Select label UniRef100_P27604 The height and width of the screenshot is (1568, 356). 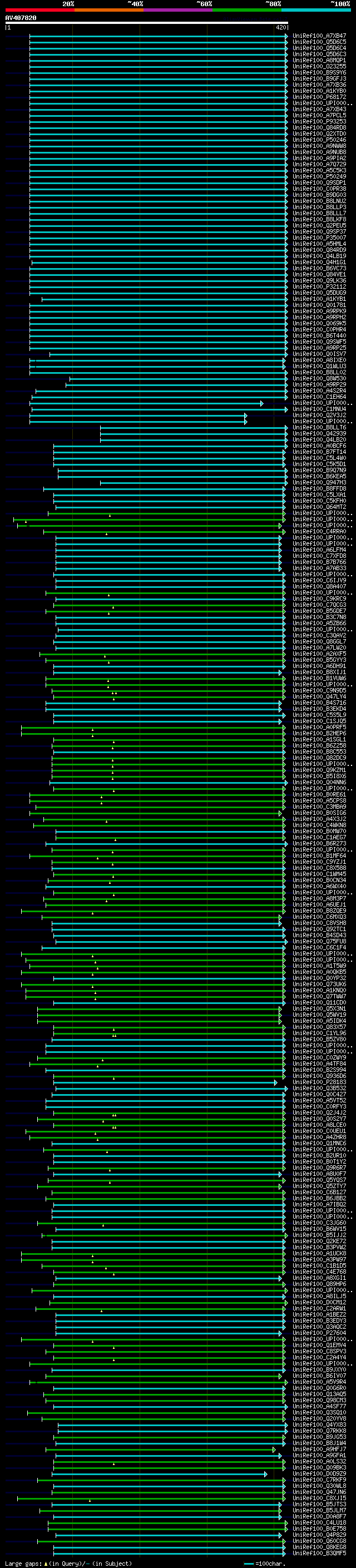pos(319,1332)
